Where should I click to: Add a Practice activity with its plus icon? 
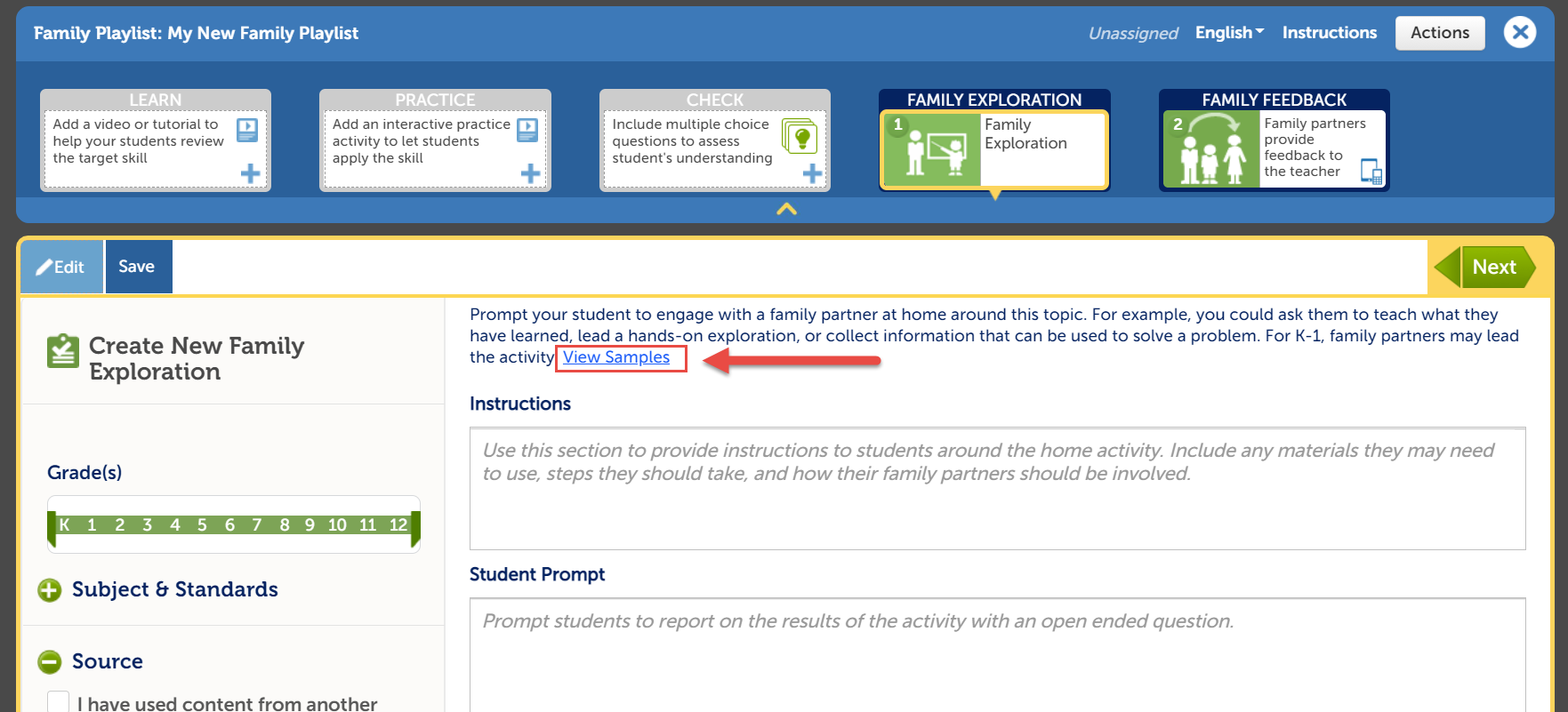pos(531,173)
